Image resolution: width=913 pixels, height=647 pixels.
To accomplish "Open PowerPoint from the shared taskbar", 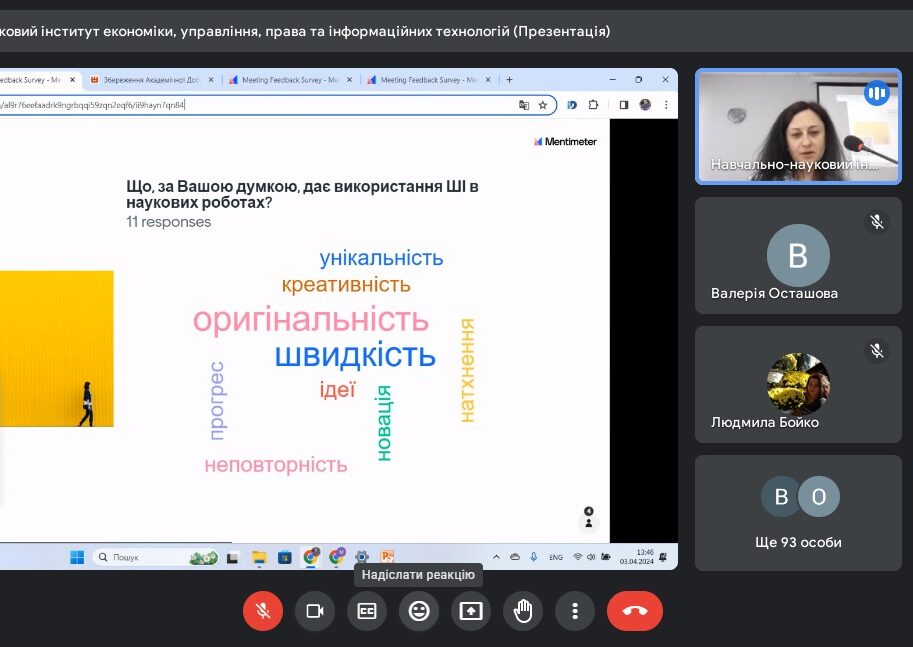I will (387, 557).
